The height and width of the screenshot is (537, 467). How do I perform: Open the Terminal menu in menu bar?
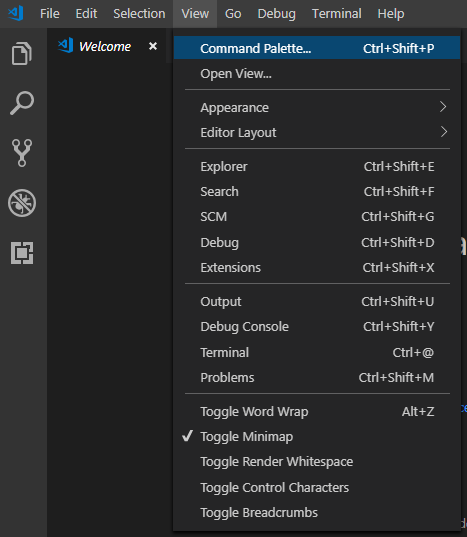336,14
